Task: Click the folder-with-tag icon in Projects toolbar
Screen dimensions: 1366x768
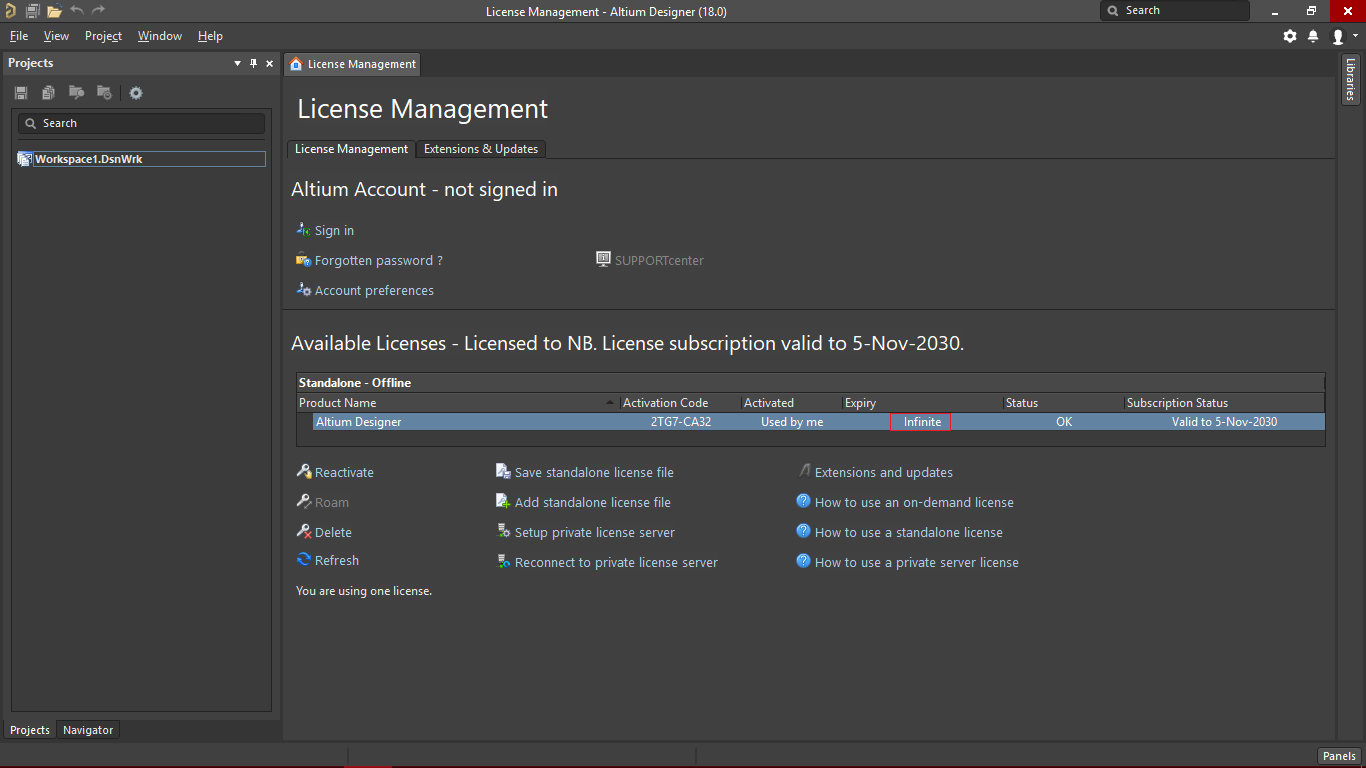Action: (x=76, y=93)
